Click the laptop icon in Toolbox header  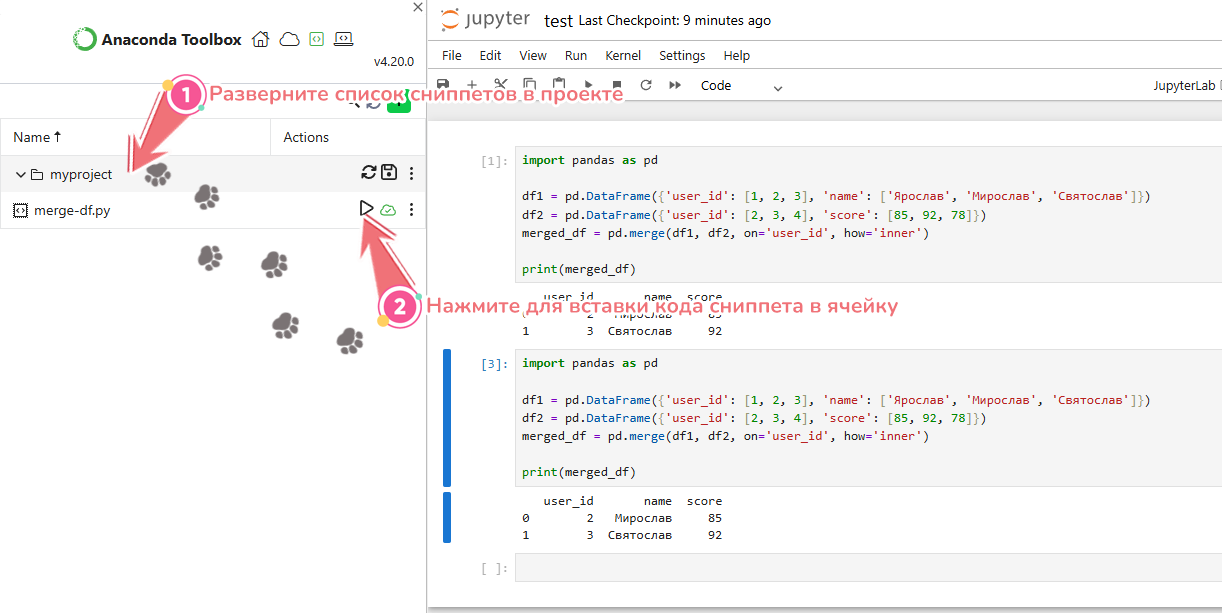tap(343, 40)
